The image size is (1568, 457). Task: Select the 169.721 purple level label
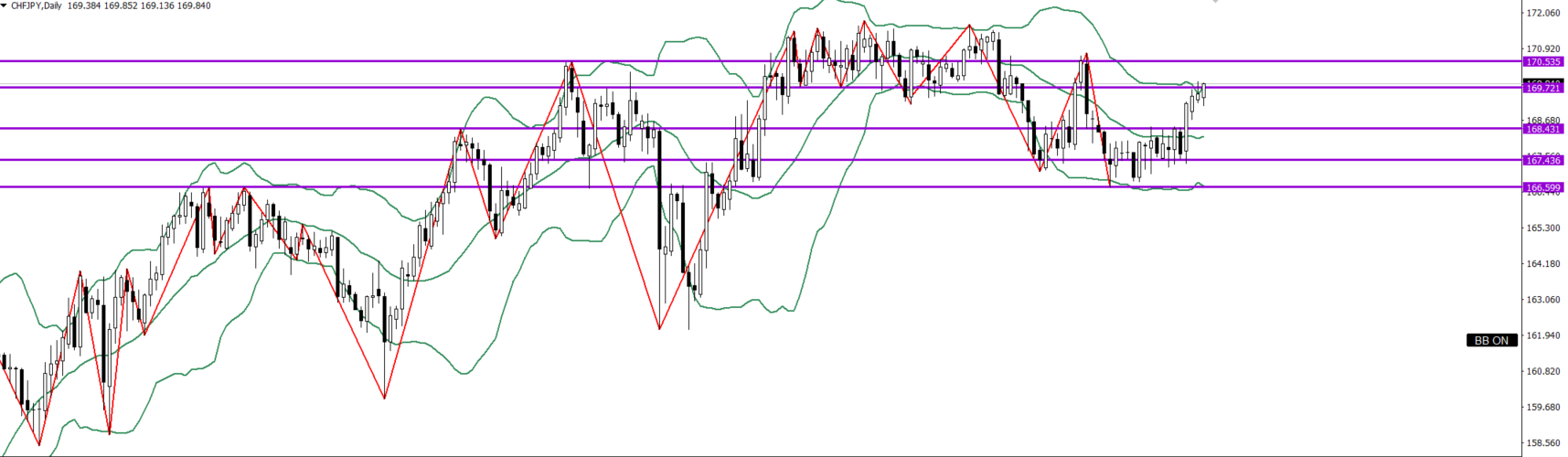[x=1542, y=89]
